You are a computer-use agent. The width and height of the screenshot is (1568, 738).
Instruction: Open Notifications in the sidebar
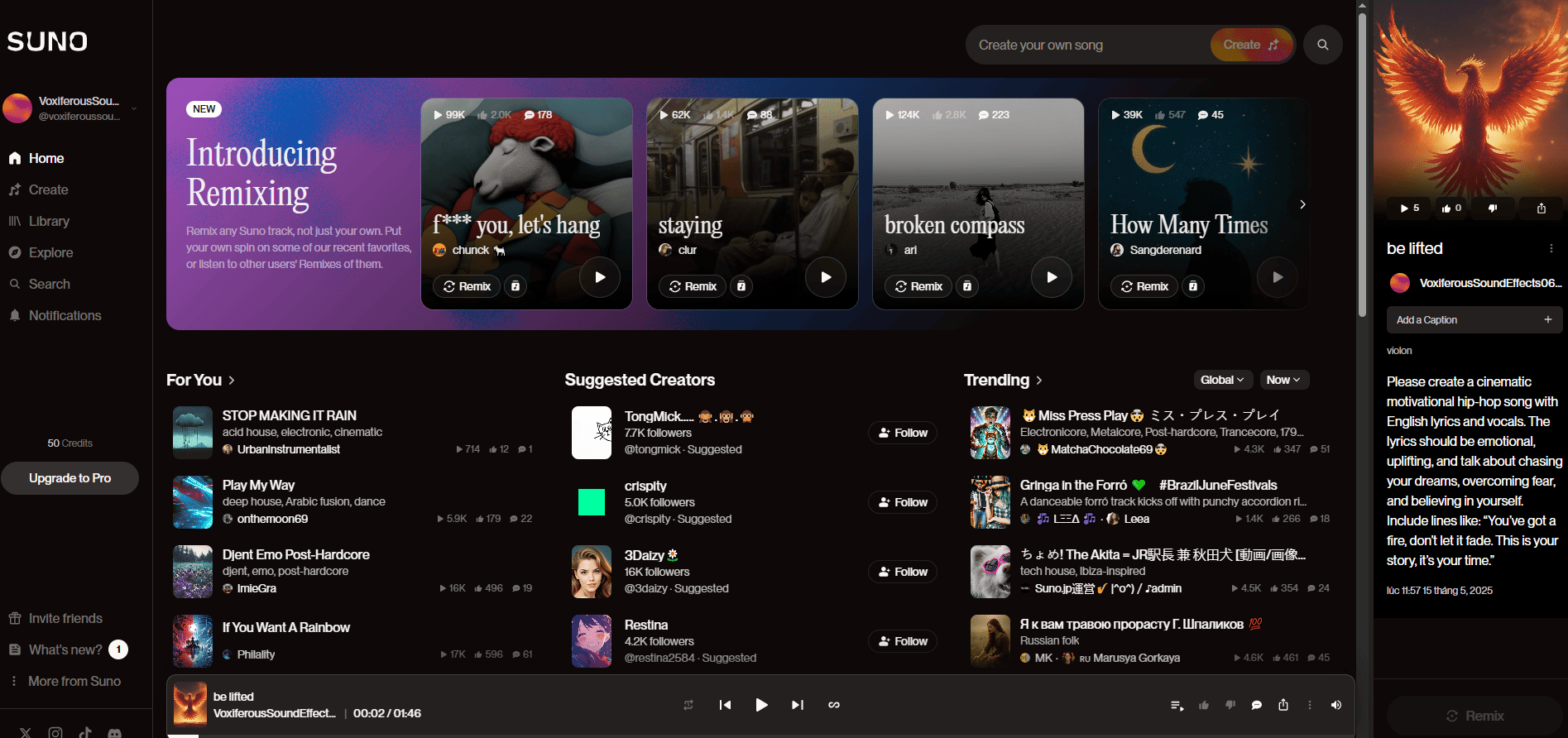pyautogui.click(x=55, y=315)
